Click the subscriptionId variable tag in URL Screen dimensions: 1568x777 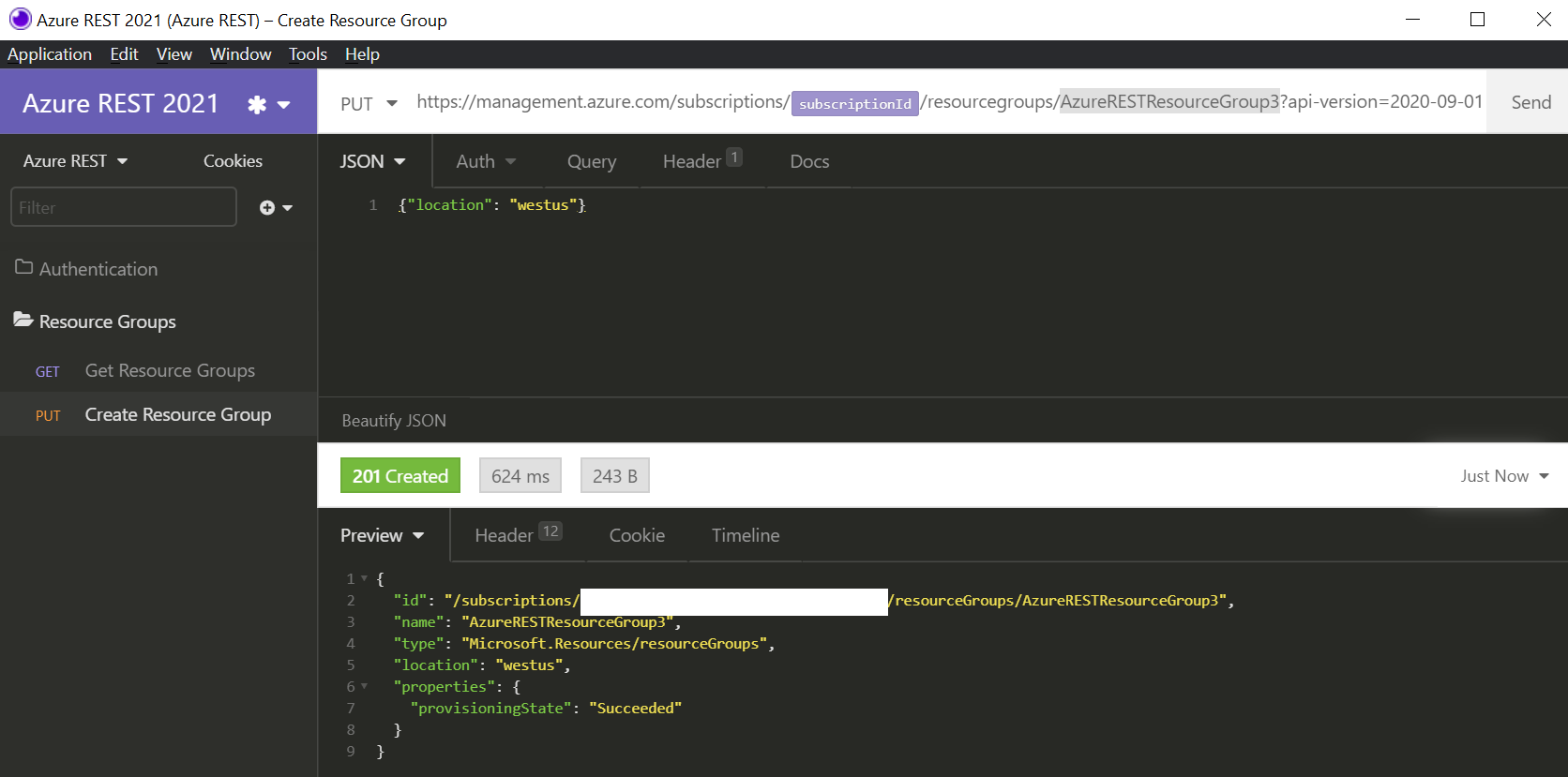854,103
